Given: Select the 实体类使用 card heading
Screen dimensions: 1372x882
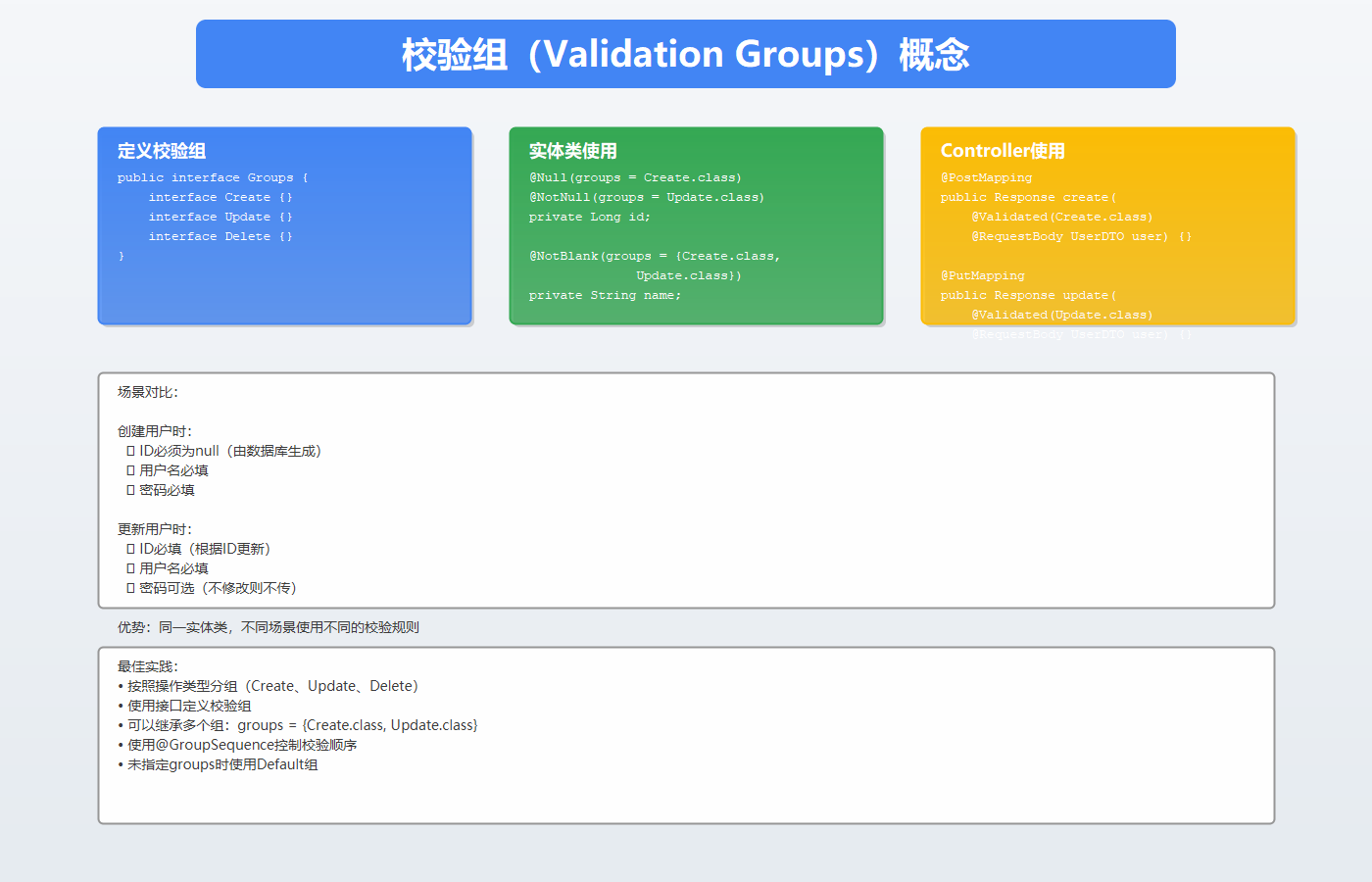Looking at the screenshot, I should 573,151.
